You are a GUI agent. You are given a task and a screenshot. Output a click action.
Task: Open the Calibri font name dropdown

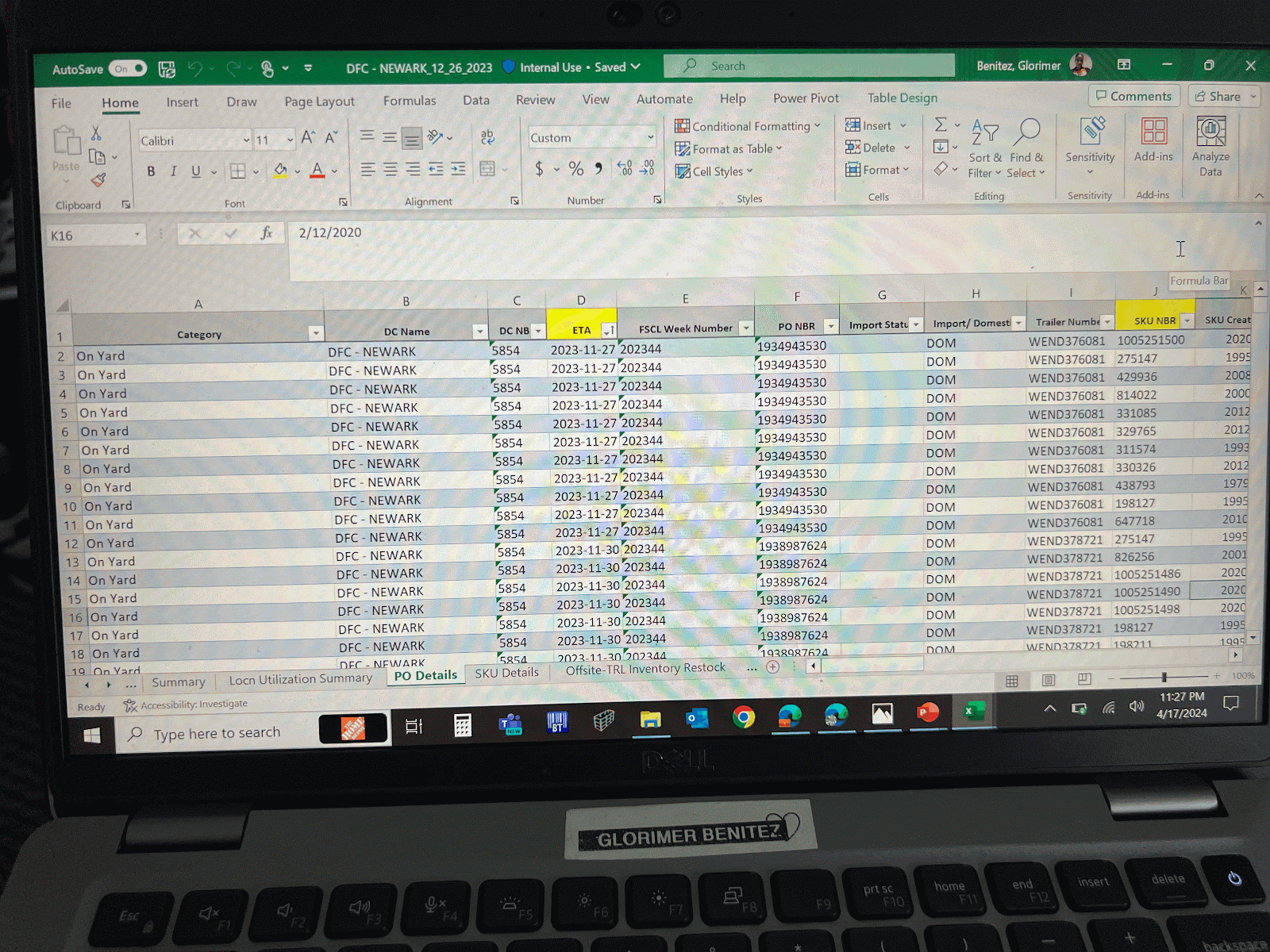pos(246,140)
